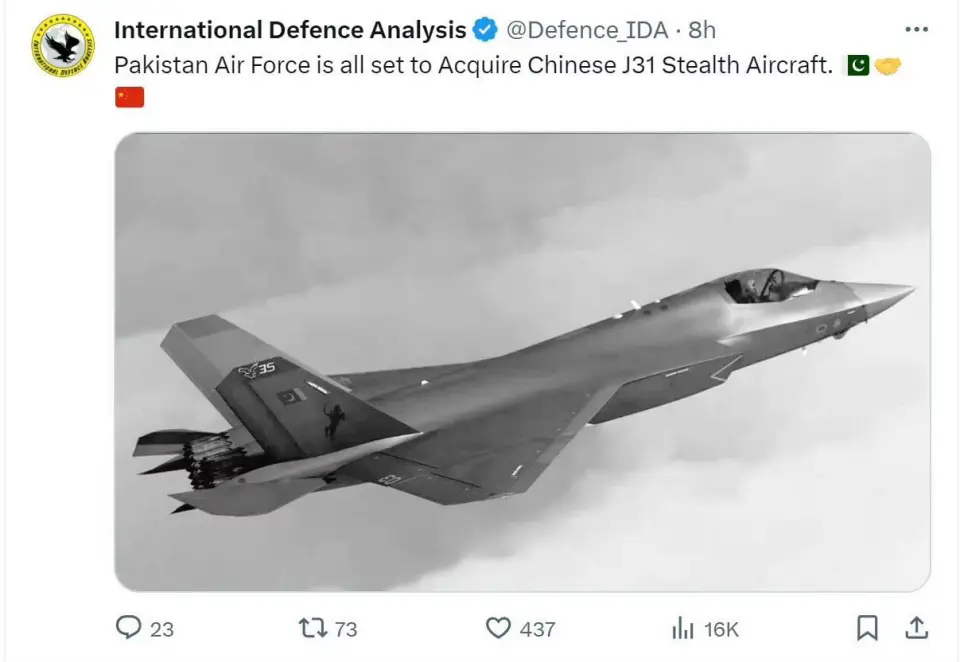The height and width of the screenshot is (662, 960).
Task: Share the post via upload arrow icon
Action: tap(916, 627)
